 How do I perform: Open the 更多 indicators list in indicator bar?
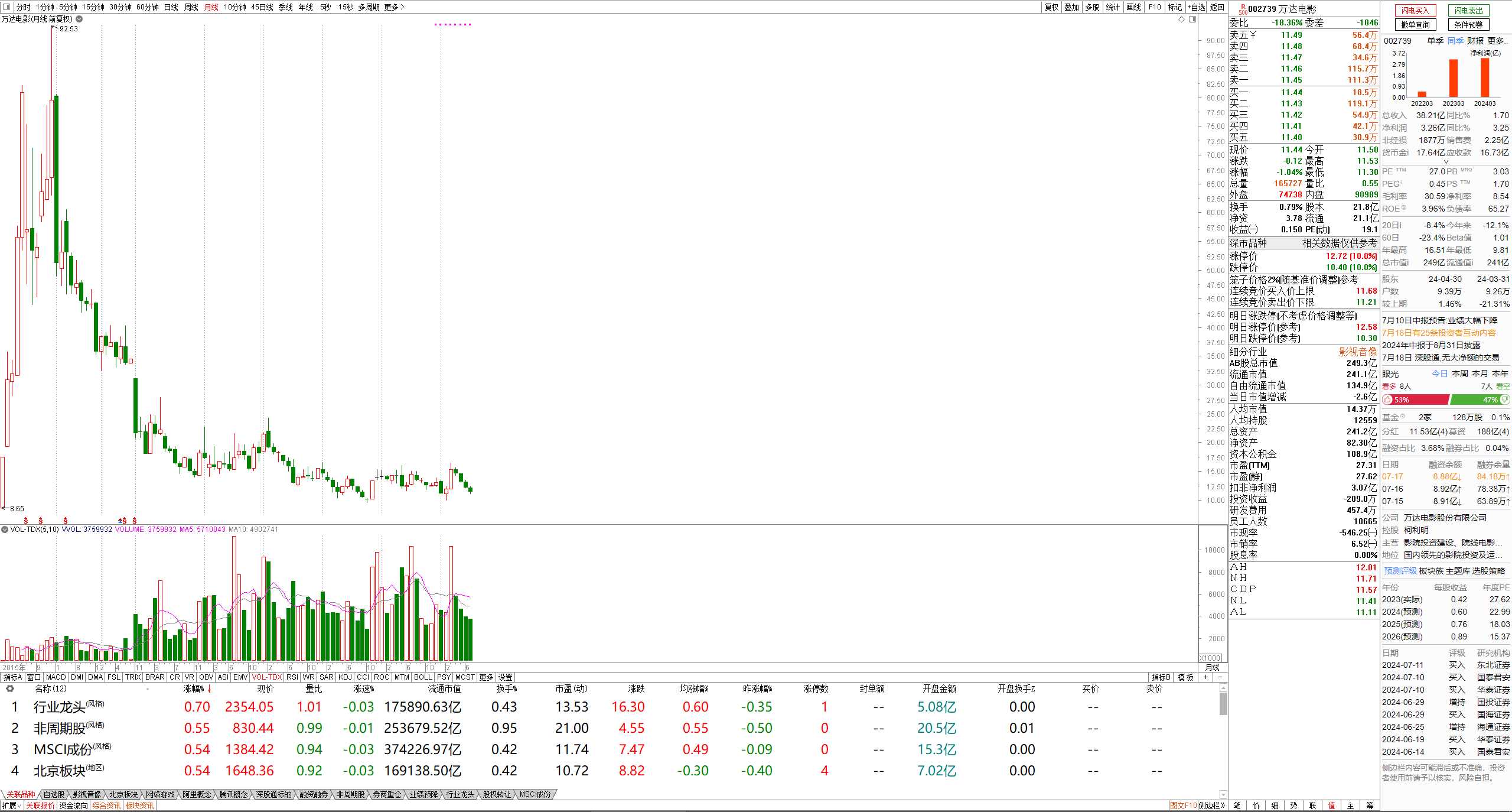click(x=485, y=677)
